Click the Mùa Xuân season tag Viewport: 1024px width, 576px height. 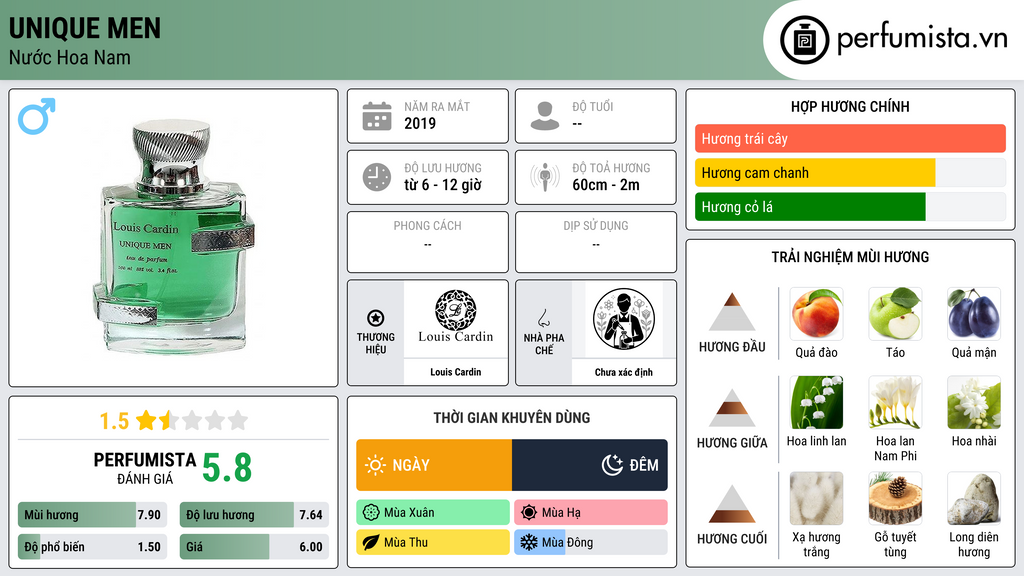(433, 512)
